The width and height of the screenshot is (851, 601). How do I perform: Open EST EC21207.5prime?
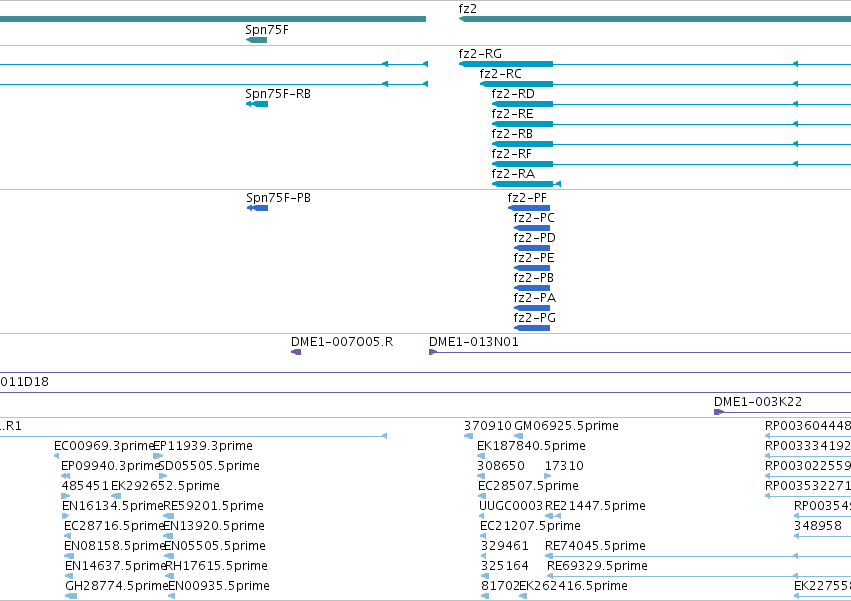coord(530,526)
